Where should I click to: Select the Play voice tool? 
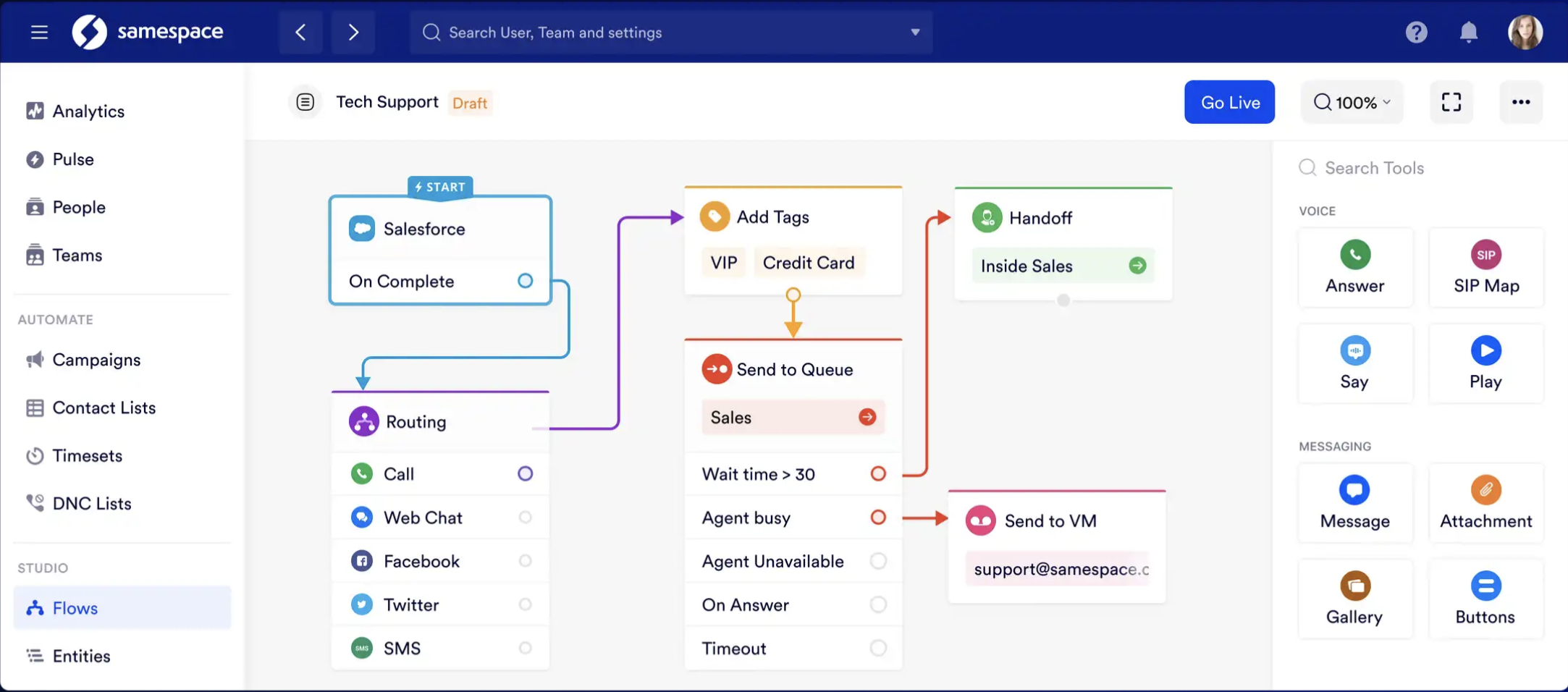pos(1485,363)
